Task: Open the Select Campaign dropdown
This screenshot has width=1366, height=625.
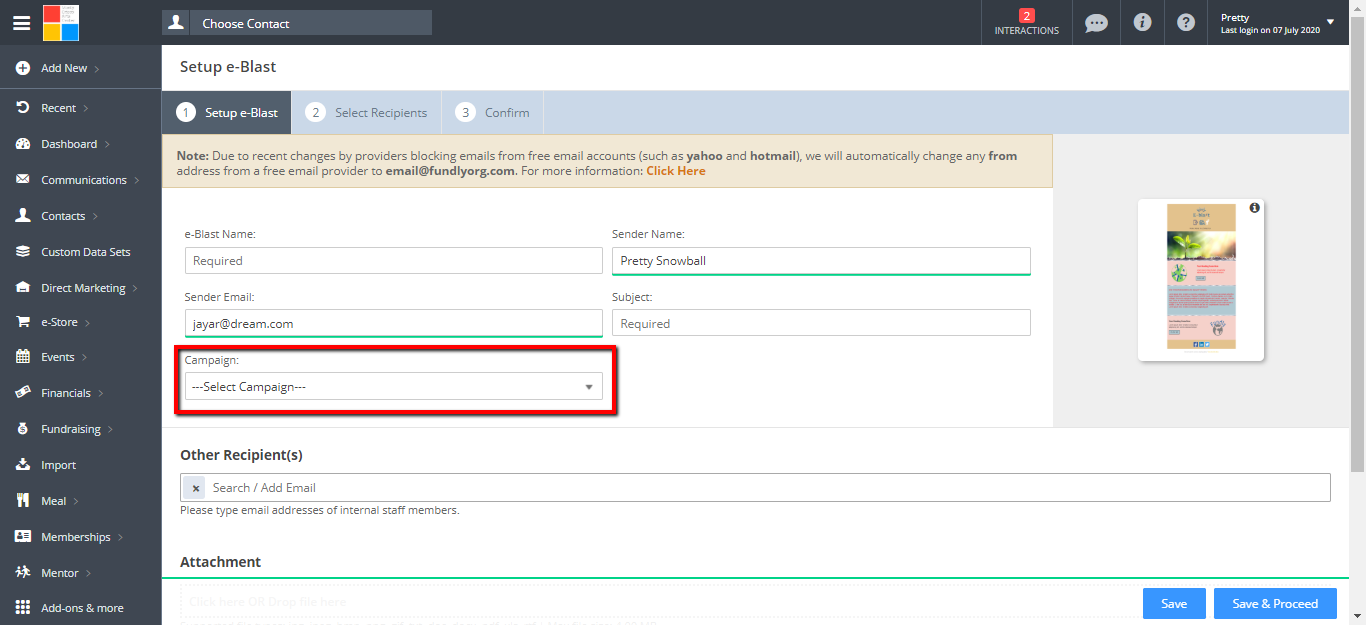Action: point(393,387)
